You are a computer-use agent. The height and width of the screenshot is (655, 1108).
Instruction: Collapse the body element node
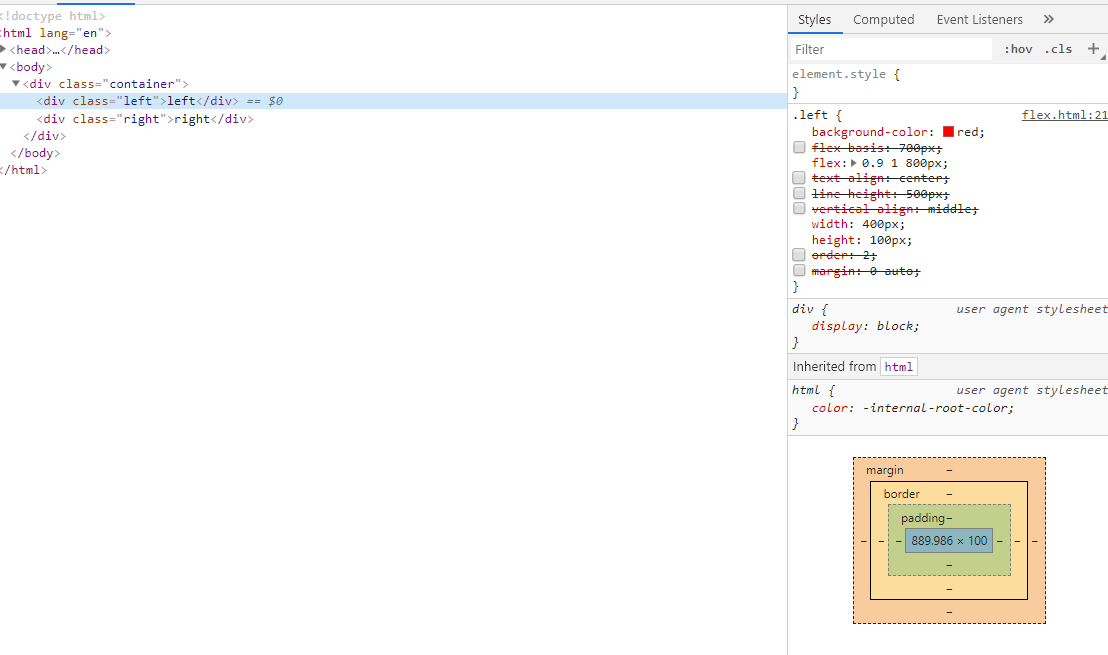[4, 66]
